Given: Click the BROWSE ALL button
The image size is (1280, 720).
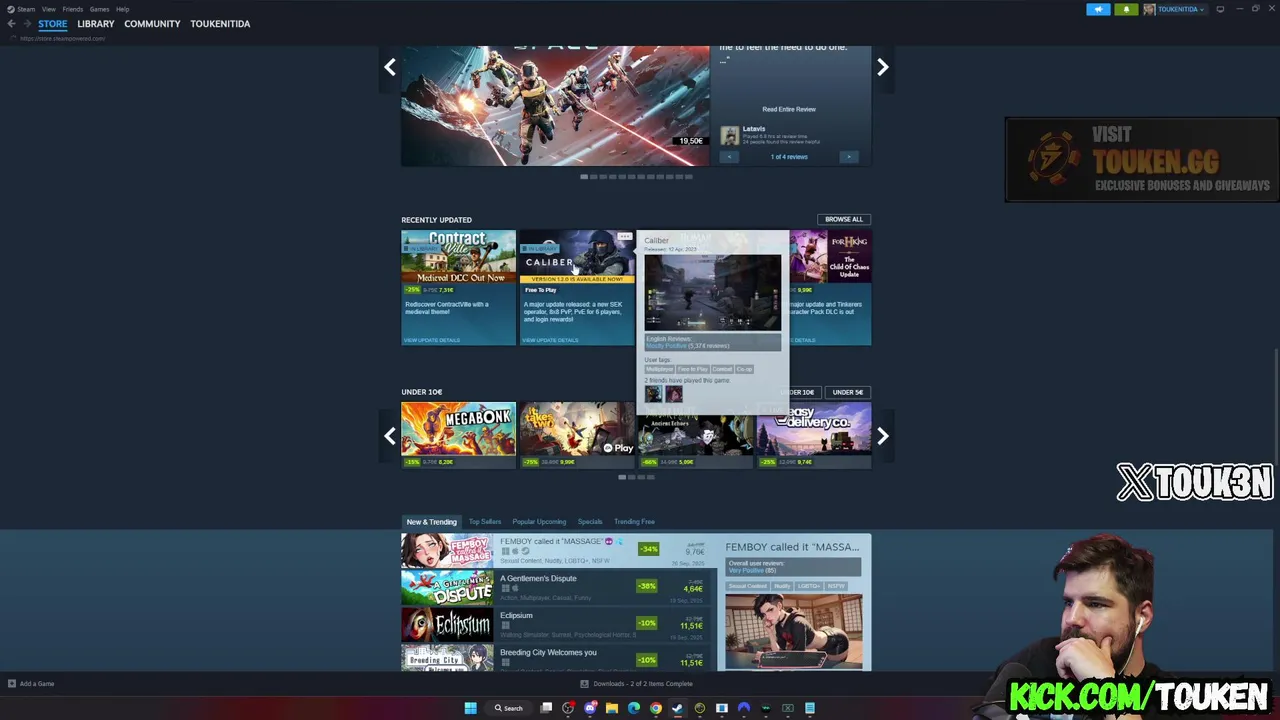Looking at the screenshot, I should point(844,219).
